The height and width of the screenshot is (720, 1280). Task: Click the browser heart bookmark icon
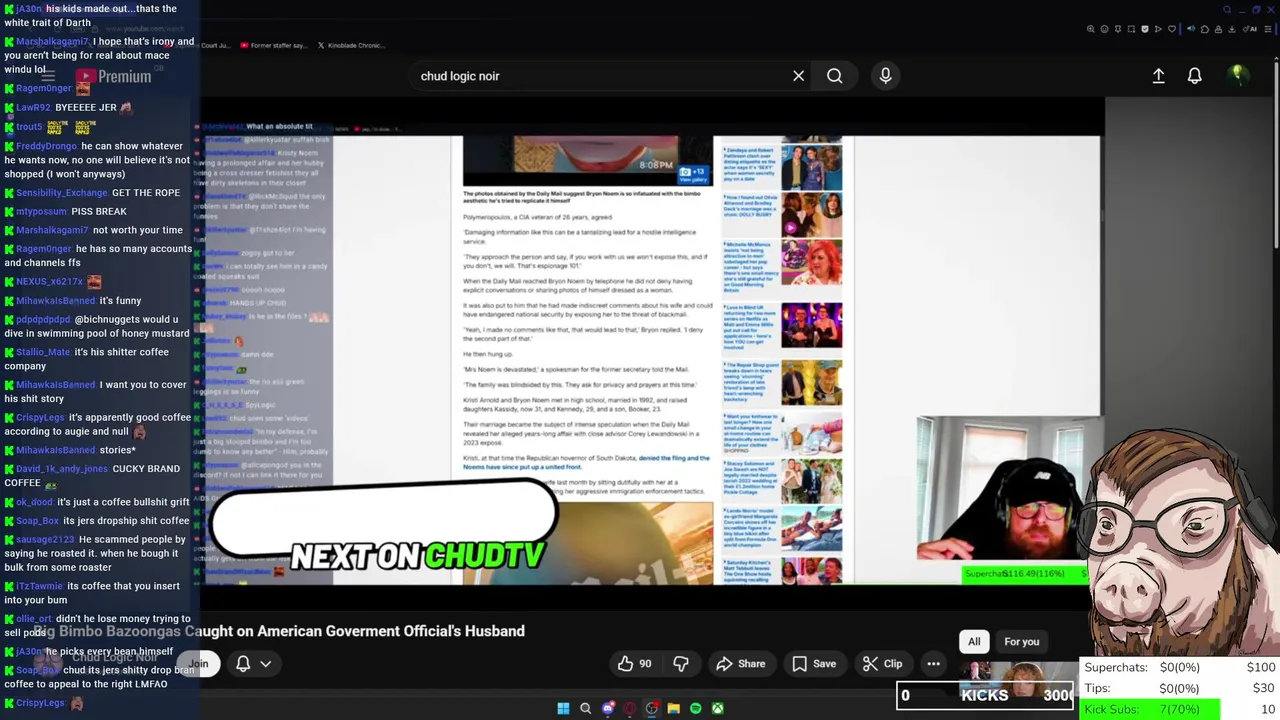pos(1172,29)
